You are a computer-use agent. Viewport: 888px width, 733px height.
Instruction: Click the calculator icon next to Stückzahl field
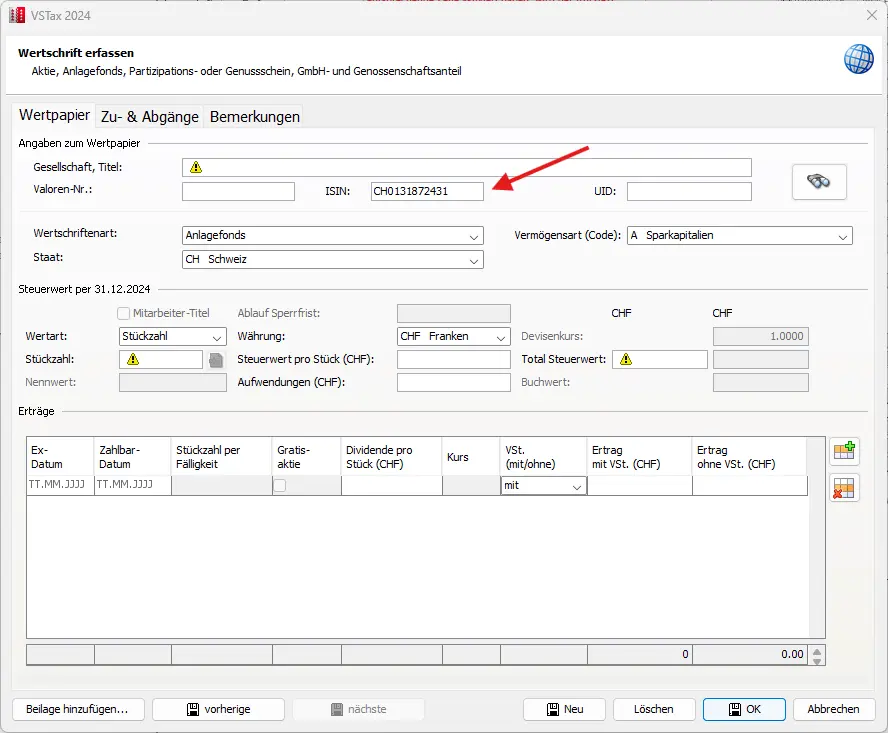pos(215,360)
